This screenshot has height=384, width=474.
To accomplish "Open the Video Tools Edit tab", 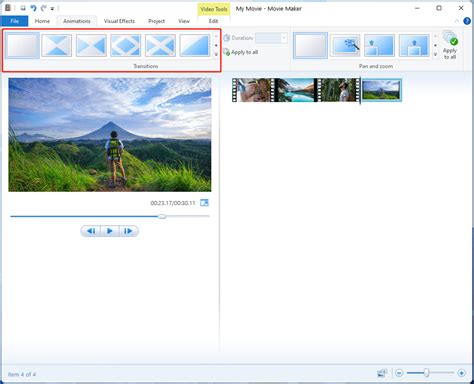I will 213,21.
